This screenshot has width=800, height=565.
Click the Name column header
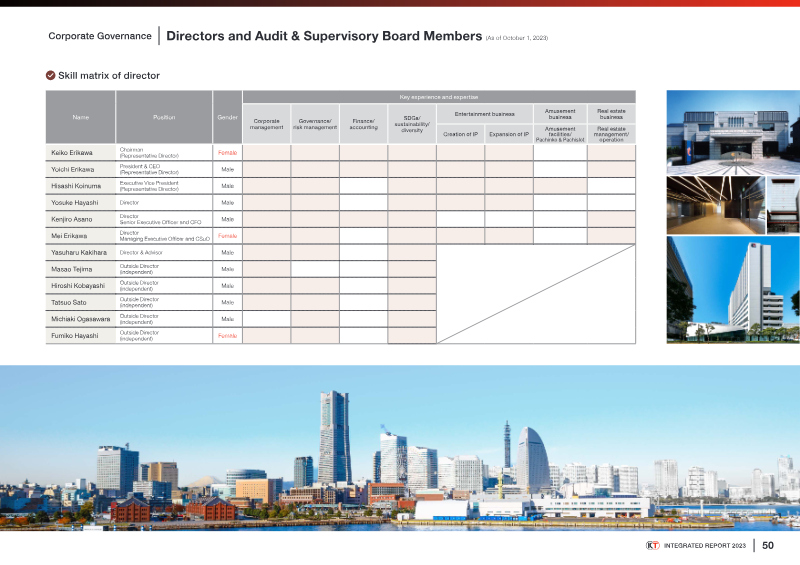click(81, 117)
